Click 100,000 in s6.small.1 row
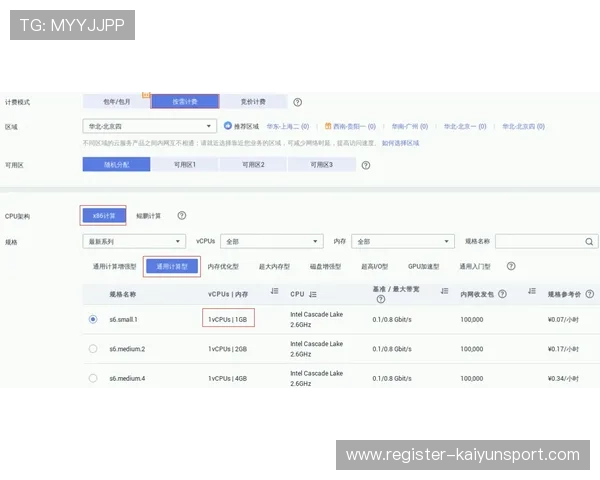Image resolution: width=600 pixels, height=480 pixels. [x=471, y=319]
